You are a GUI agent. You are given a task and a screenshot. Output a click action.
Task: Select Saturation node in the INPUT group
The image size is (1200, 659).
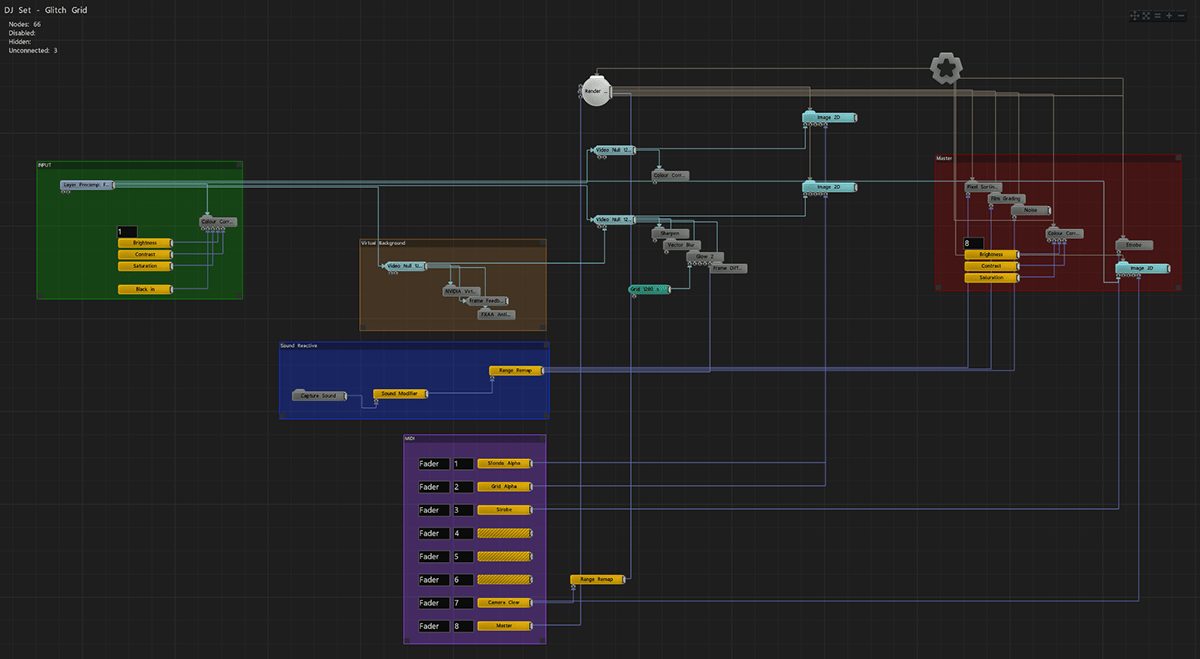point(145,266)
